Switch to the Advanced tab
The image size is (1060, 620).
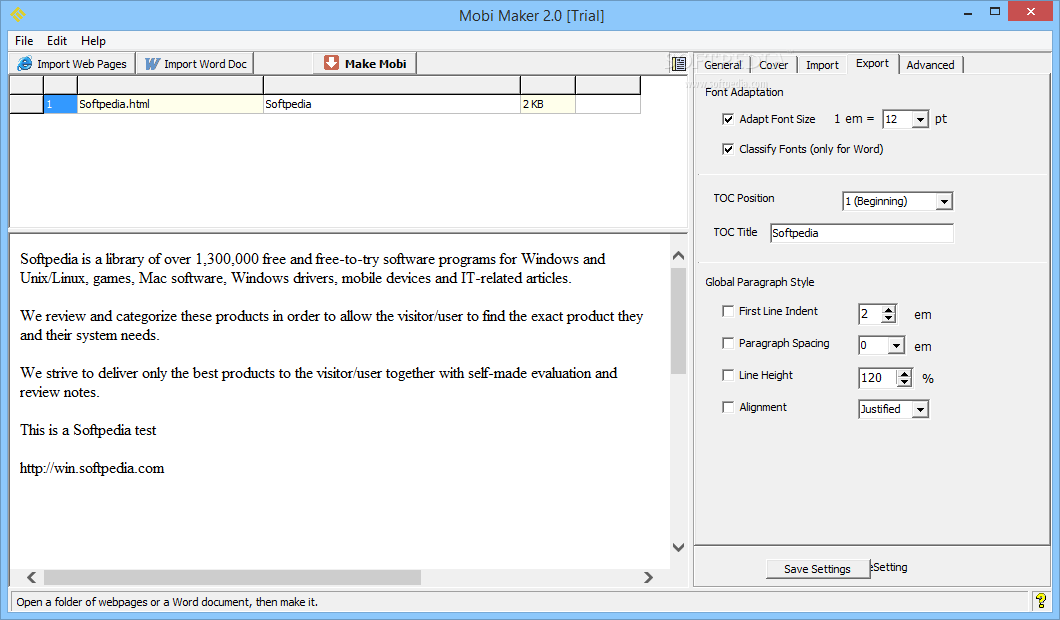[930, 65]
